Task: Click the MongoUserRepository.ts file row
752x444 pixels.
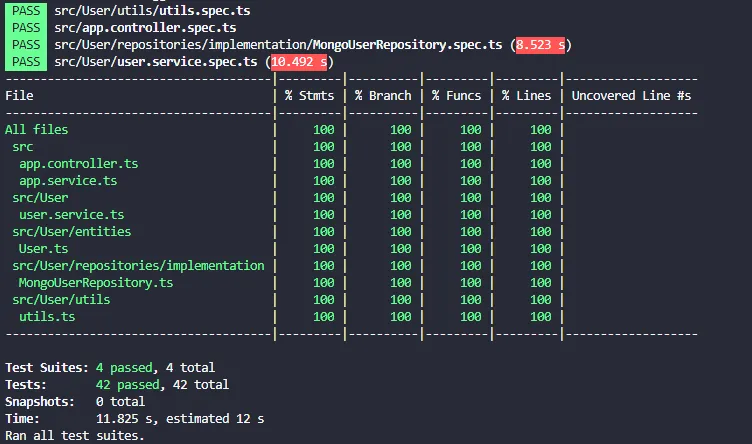Action: 96,283
